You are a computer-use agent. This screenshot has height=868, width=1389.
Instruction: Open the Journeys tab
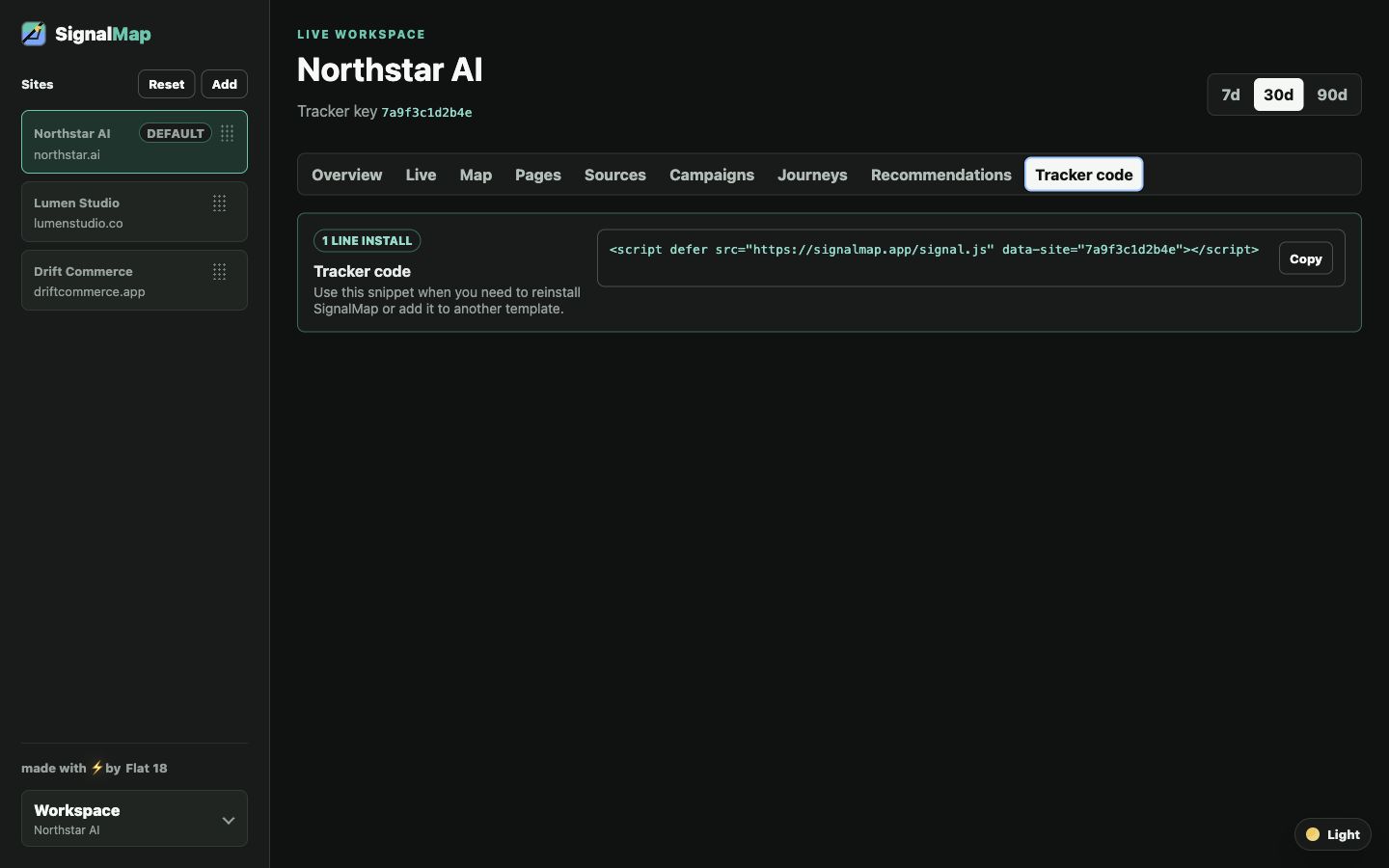coord(812,175)
